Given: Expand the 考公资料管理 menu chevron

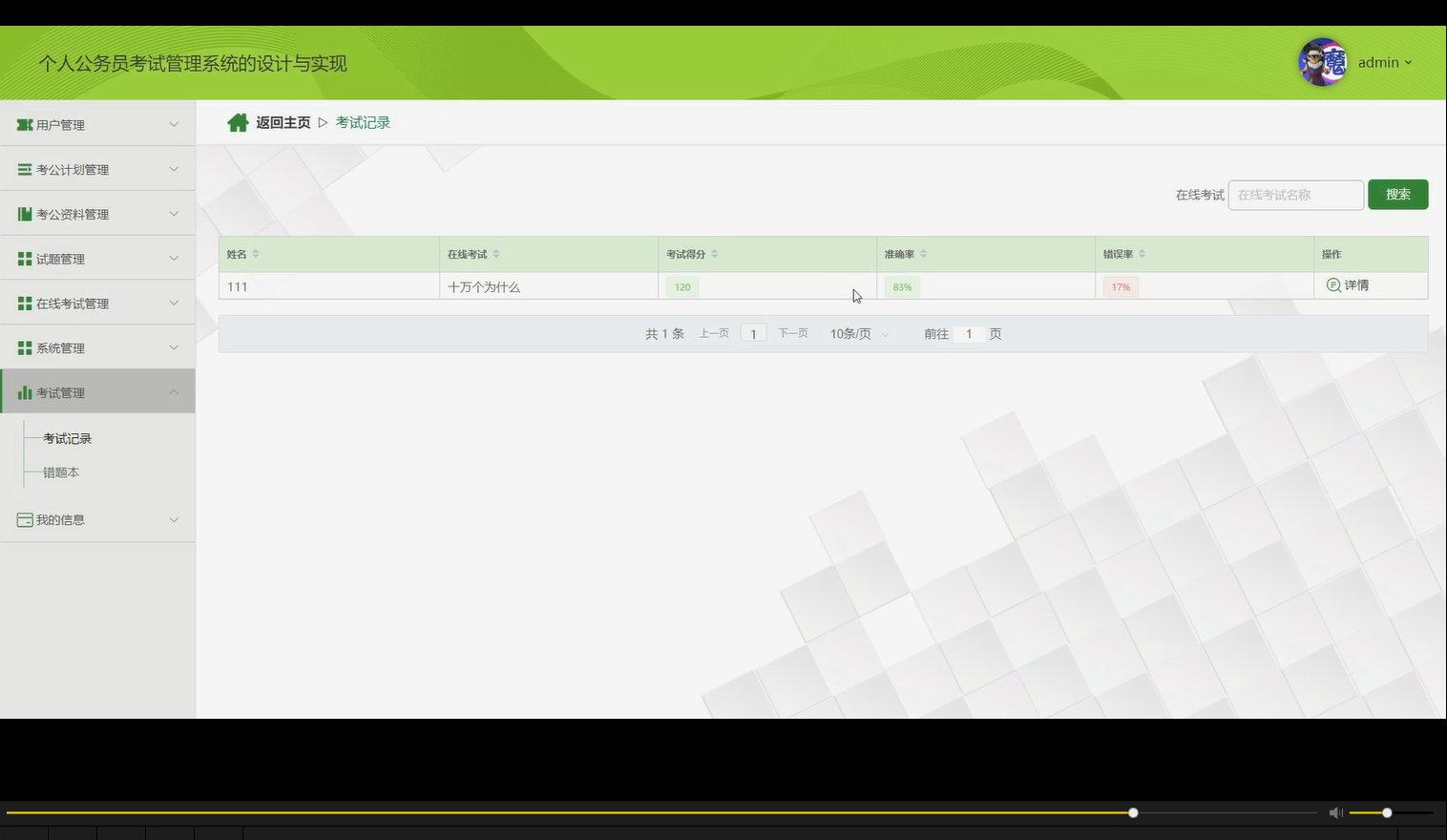Looking at the screenshot, I should [x=174, y=214].
